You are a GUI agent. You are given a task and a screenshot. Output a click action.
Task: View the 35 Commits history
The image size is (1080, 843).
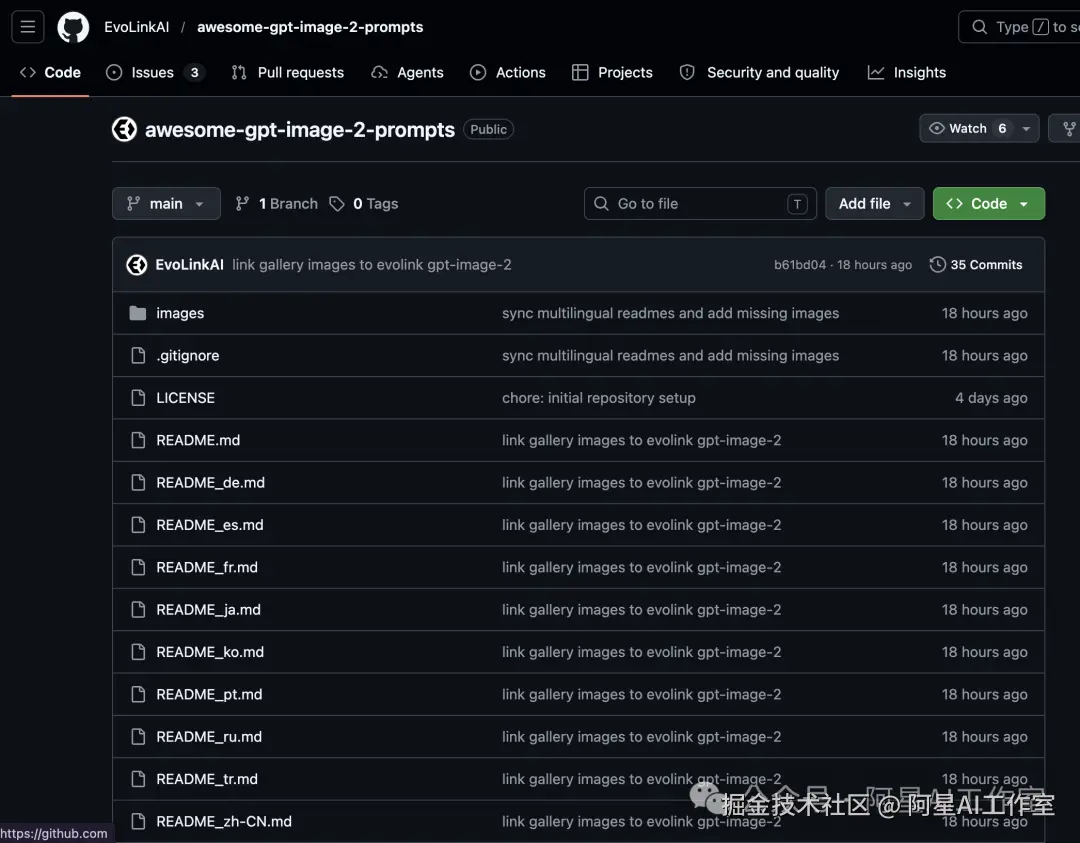(976, 264)
